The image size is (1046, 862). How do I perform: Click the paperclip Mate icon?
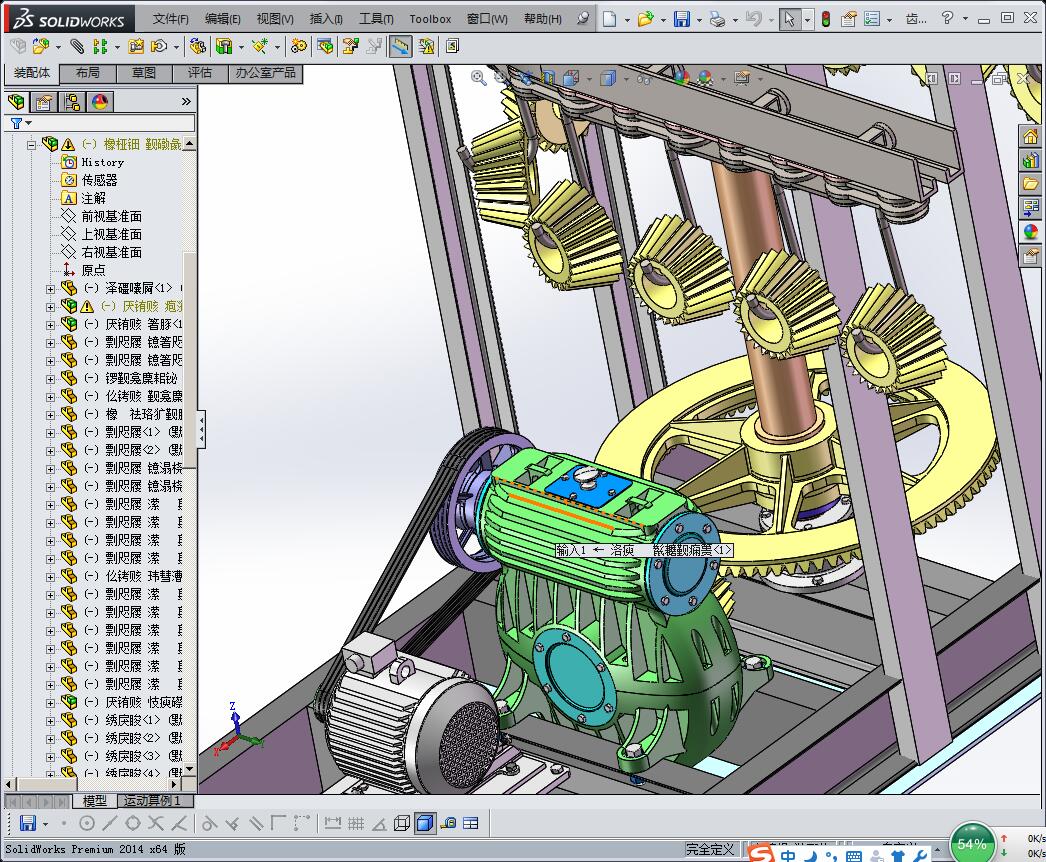[x=76, y=46]
